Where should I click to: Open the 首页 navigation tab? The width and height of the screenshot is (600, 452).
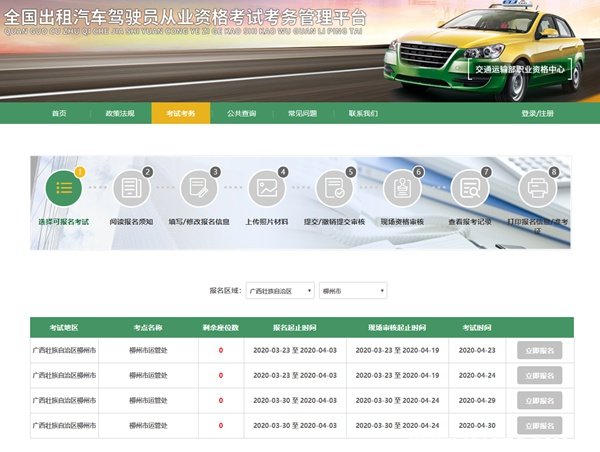pos(59,113)
